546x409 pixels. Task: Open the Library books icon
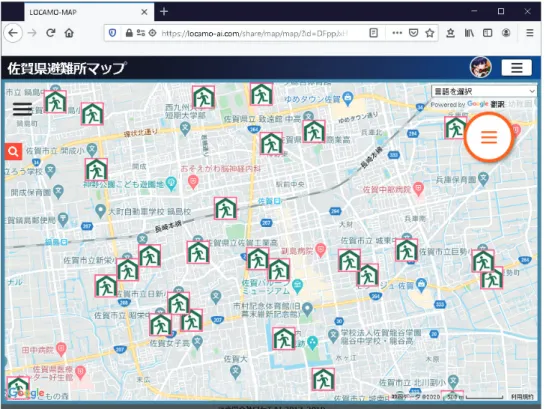click(469, 33)
